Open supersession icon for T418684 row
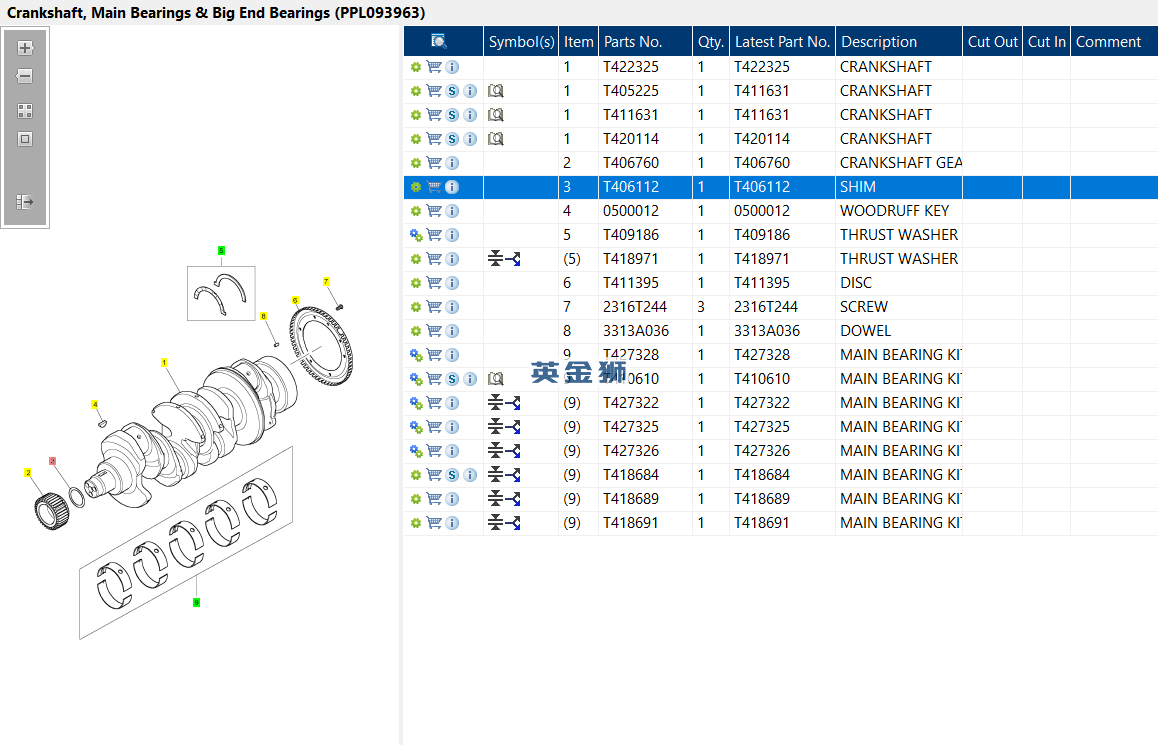The image size is (1158, 745). coord(452,475)
